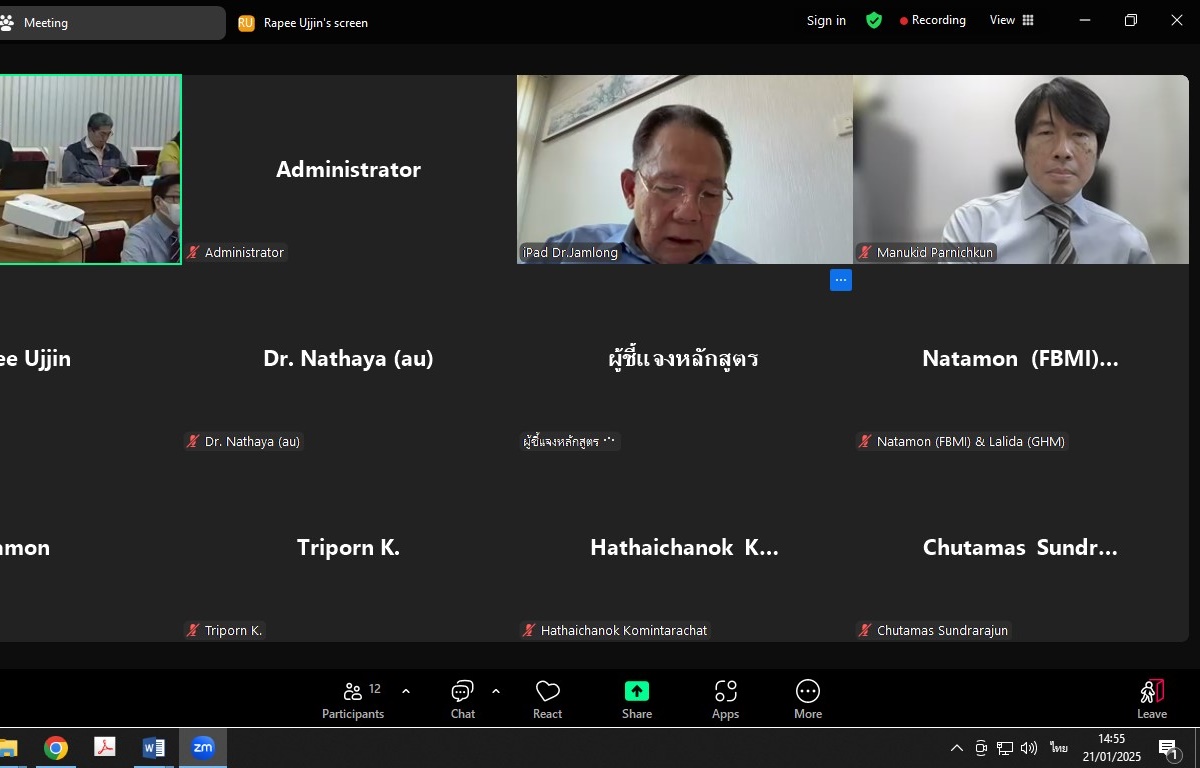This screenshot has width=1200, height=768.
Task: Open the More options menu
Action: pos(808,699)
